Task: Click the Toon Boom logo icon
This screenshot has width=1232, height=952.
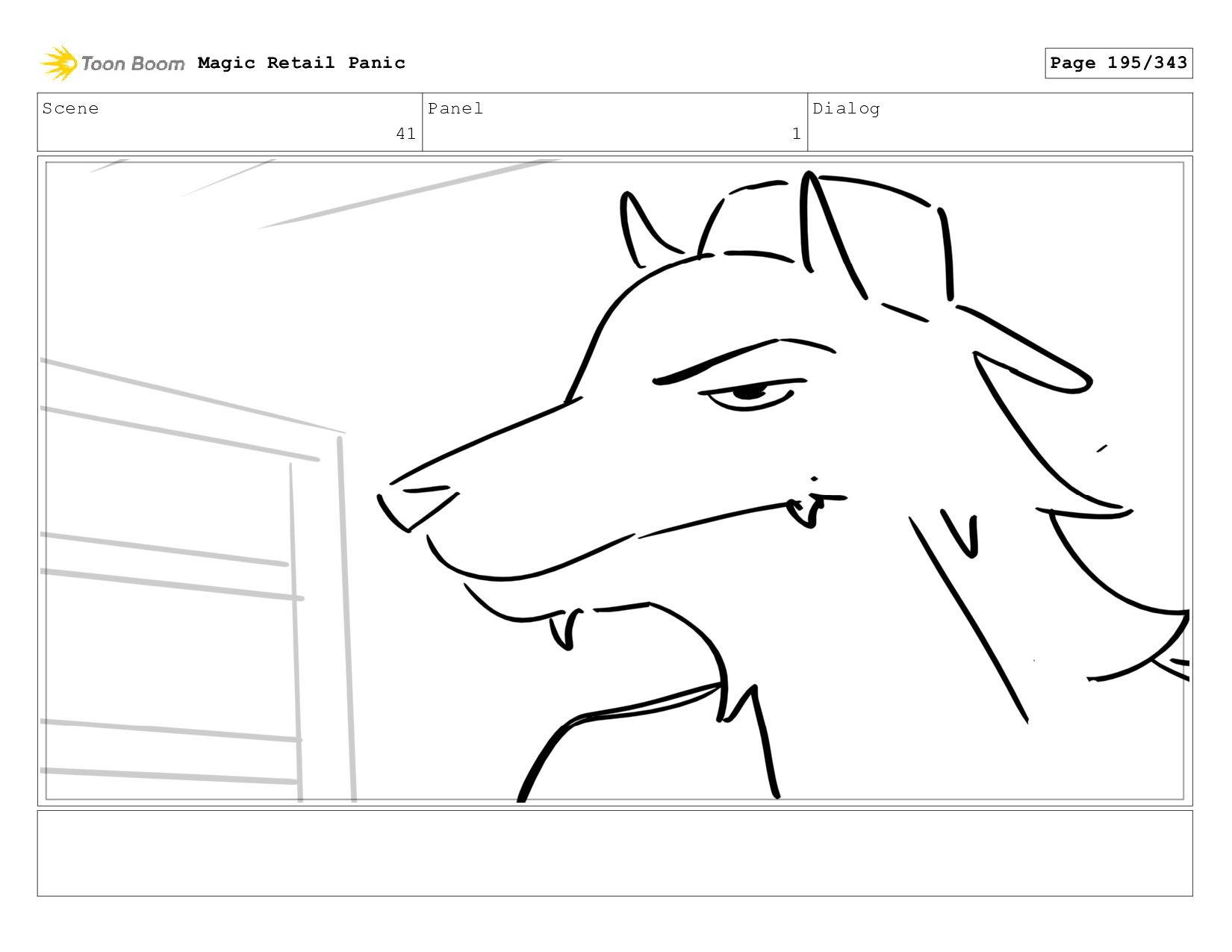Action: (x=59, y=63)
